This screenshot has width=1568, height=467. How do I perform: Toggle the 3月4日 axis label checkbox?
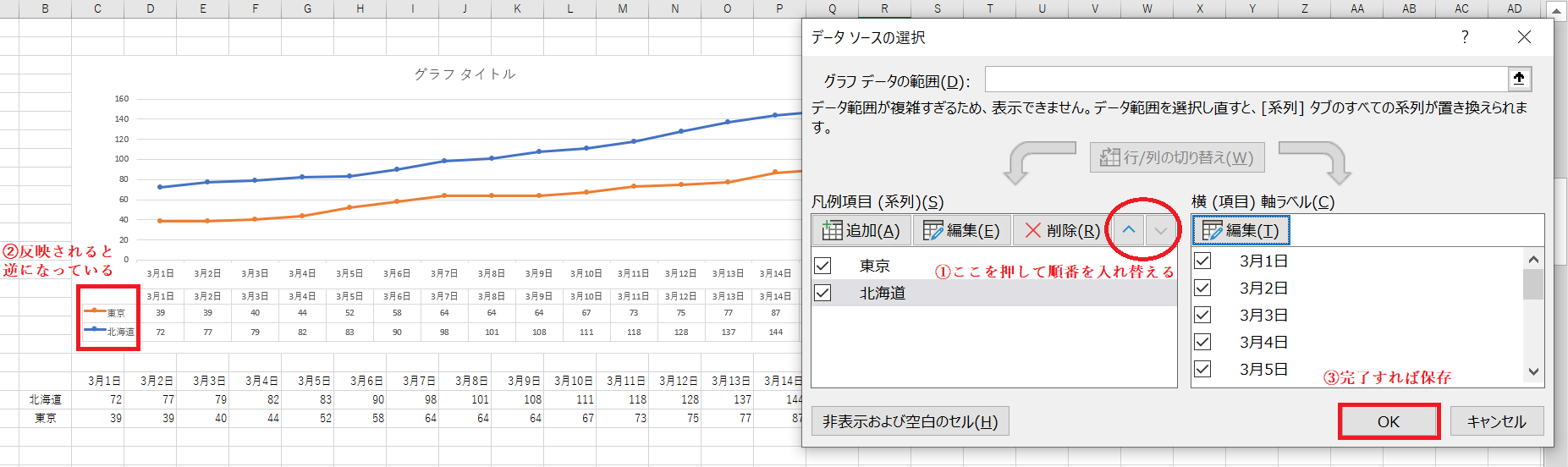pos(1202,342)
